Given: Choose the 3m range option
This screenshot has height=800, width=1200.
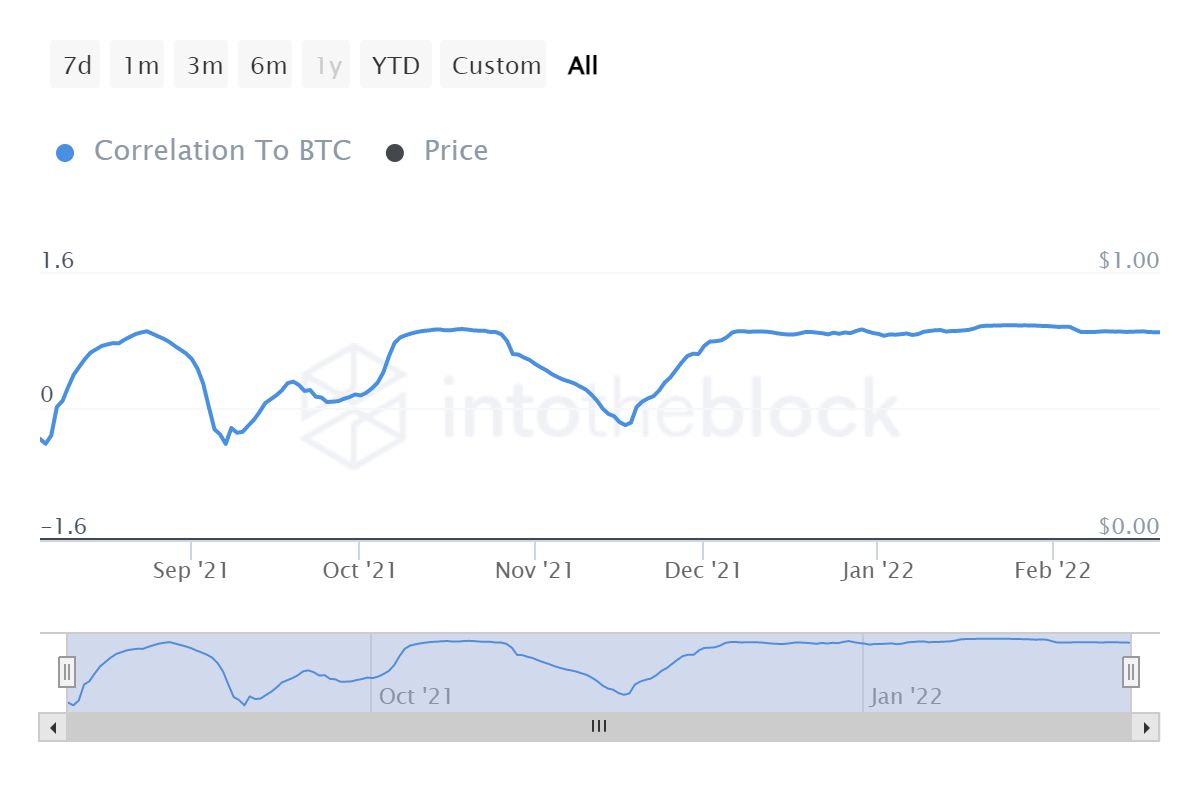Looking at the screenshot, I should click(x=204, y=66).
